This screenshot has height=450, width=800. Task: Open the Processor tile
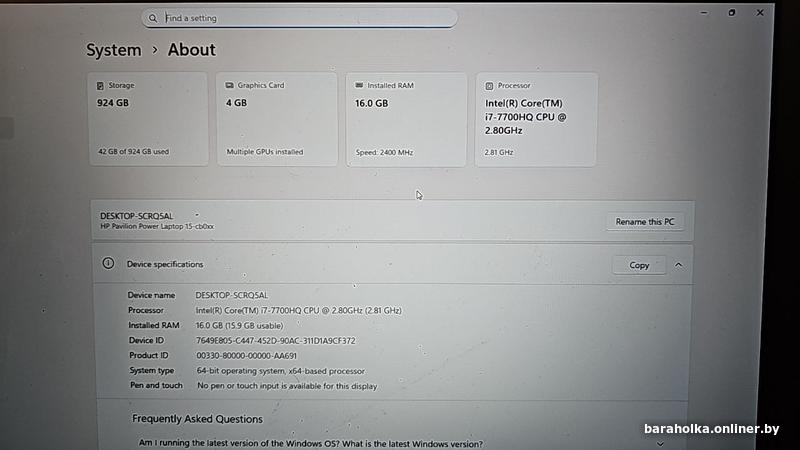coord(536,119)
